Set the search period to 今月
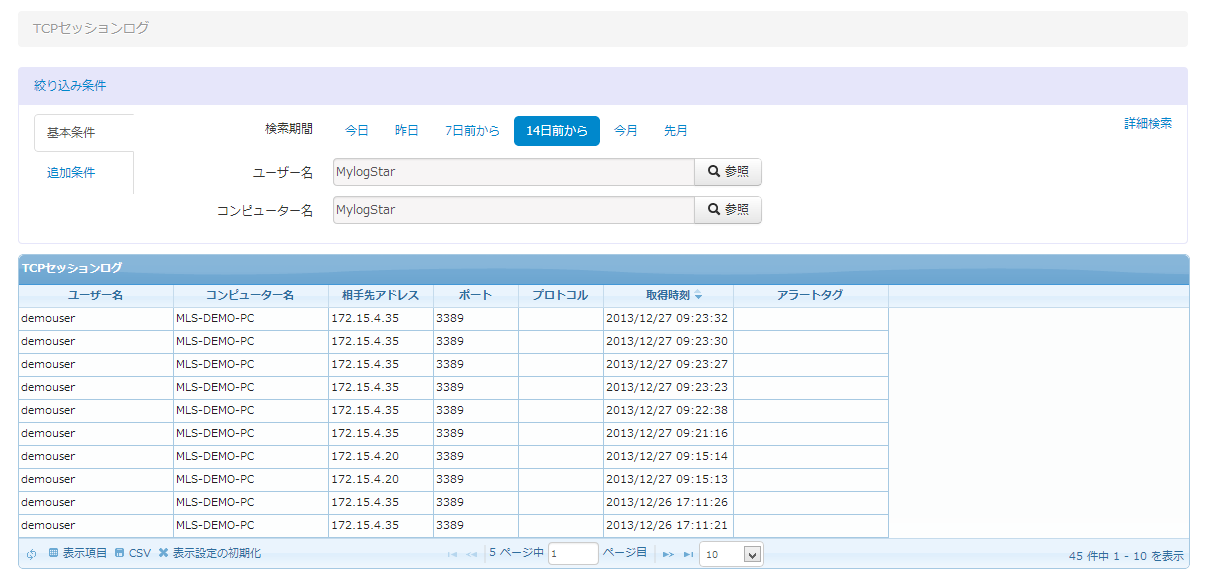The width and height of the screenshot is (1206, 572). (x=626, y=131)
